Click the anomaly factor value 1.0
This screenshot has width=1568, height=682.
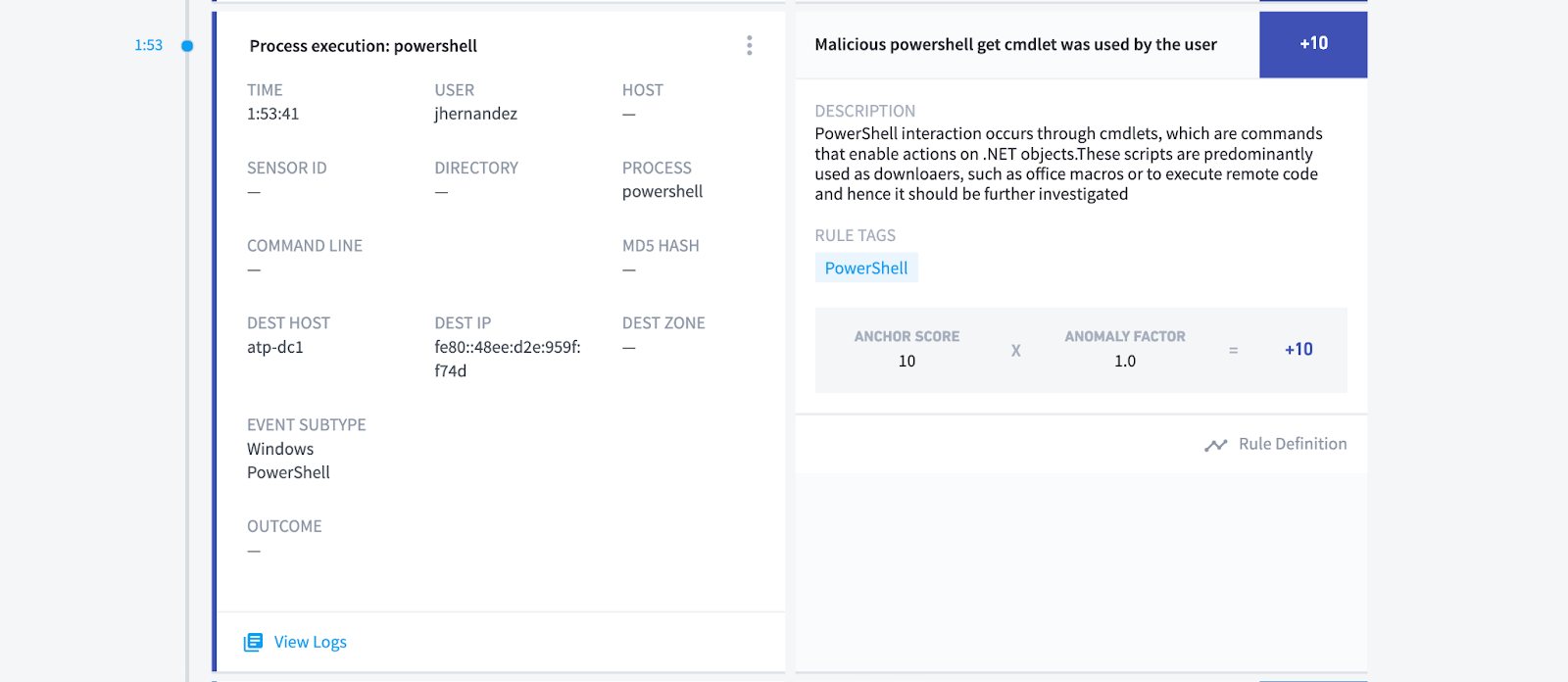(1124, 362)
